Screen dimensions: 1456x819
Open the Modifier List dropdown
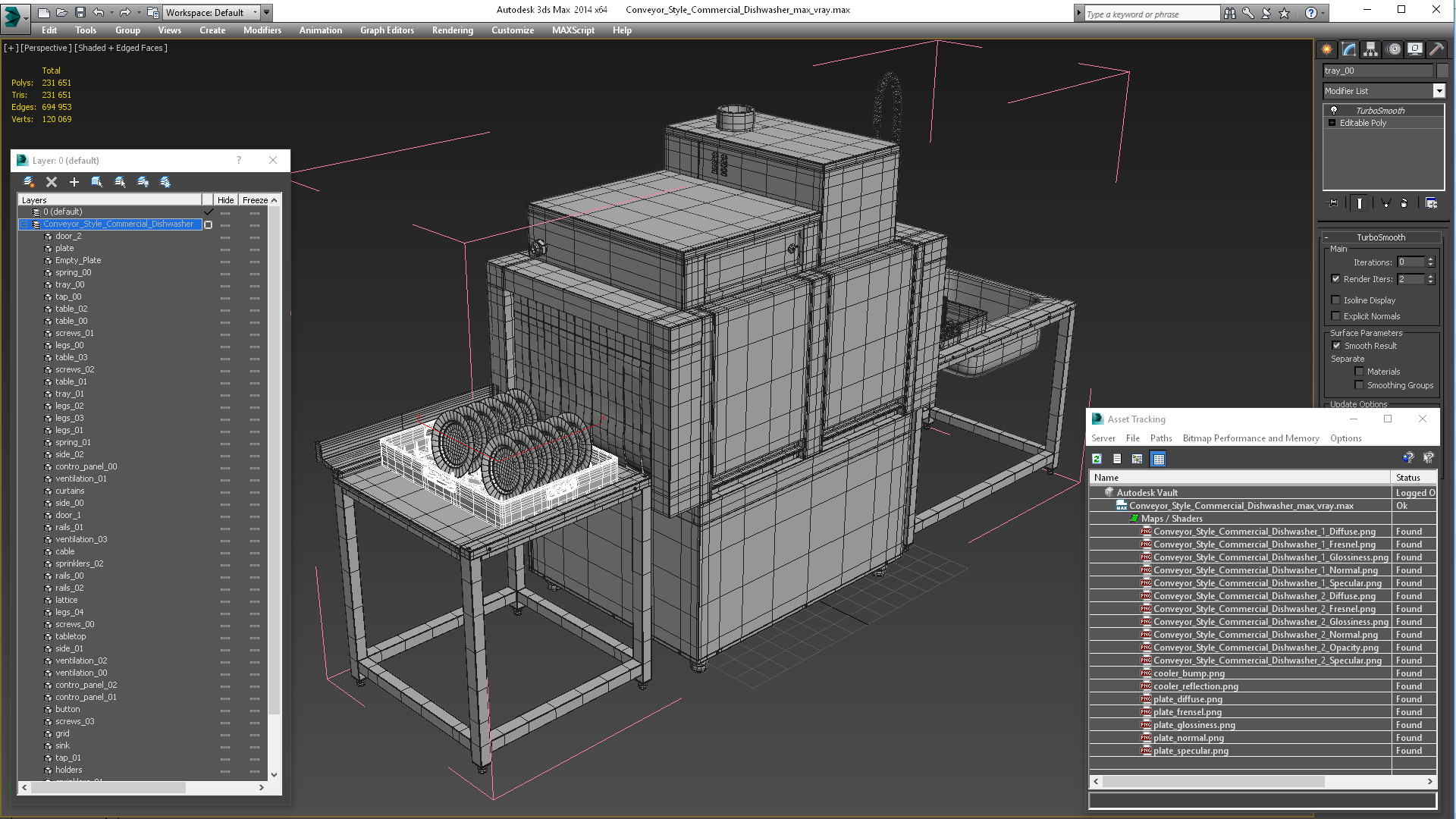point(1439,91)
